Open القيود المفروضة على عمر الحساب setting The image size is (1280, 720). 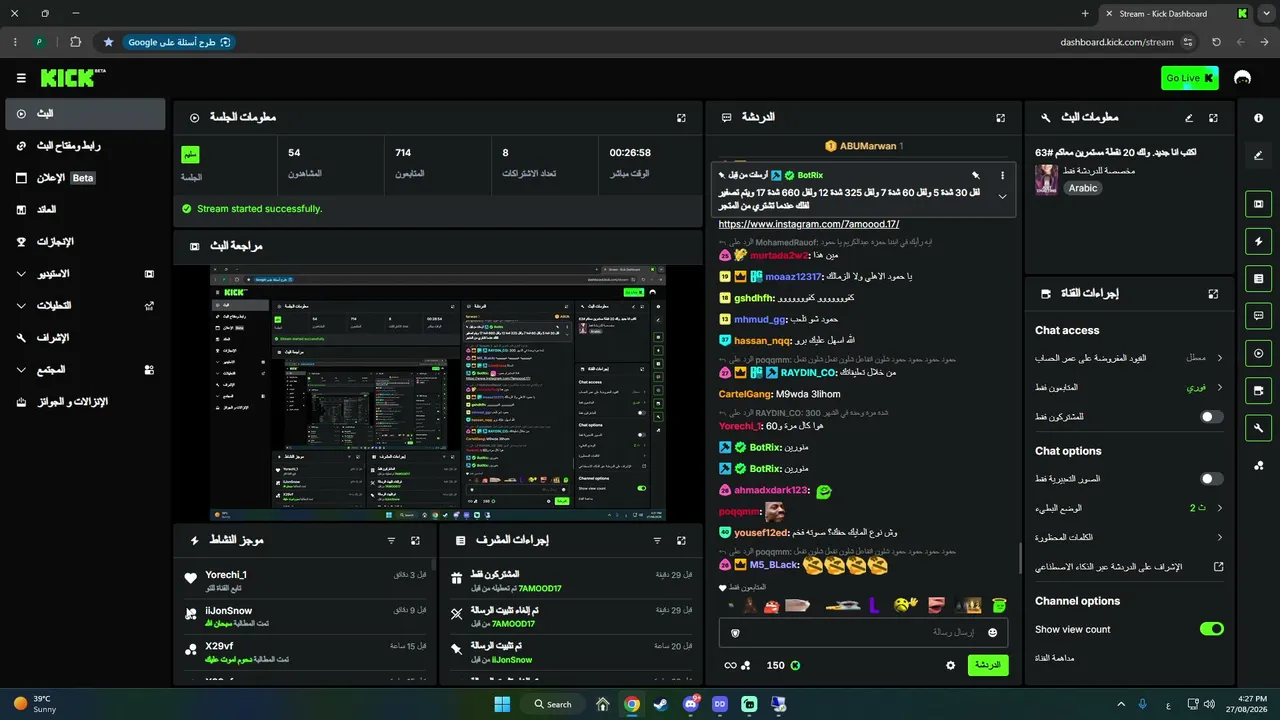[1129, 357]
